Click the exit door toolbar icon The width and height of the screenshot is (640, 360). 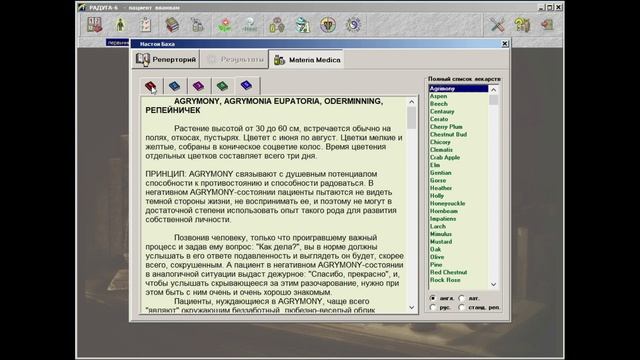[547, 25]
